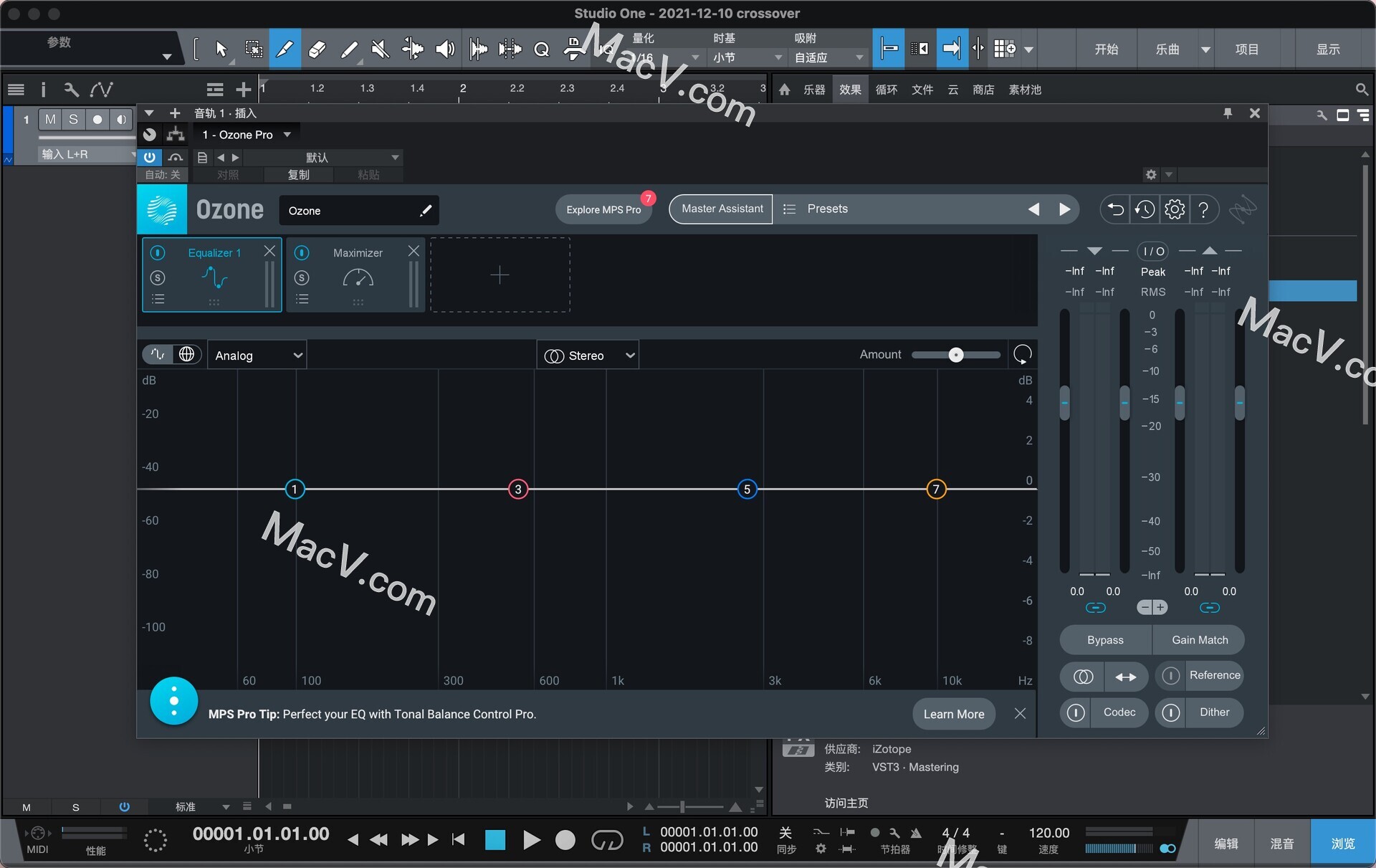The width and height of the screenshot is (1376, 868).
Task: Select the Eraser tool
Action: pyautogui.click(x=317, y=49)
